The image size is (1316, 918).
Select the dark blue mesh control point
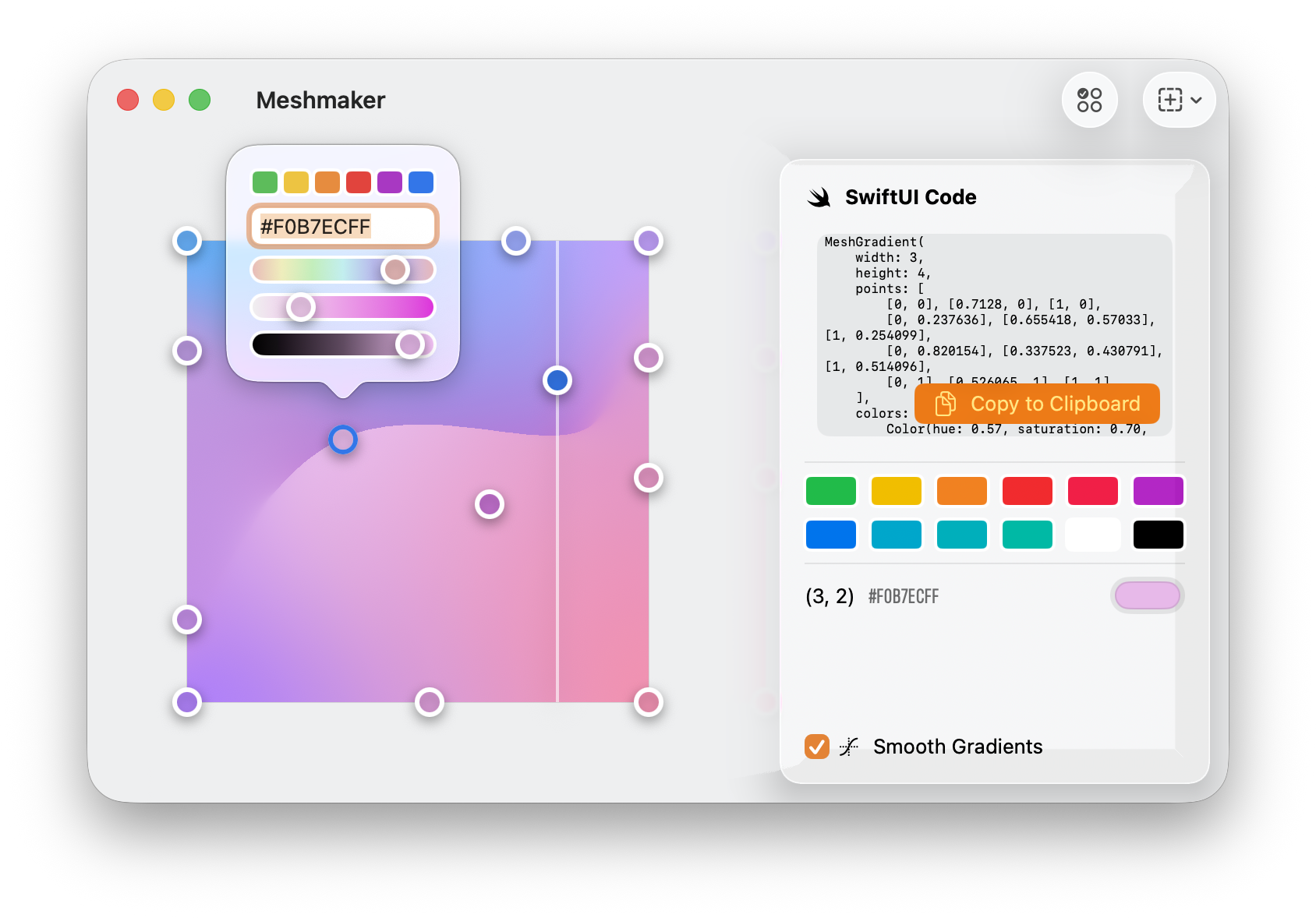pos(557,380)
